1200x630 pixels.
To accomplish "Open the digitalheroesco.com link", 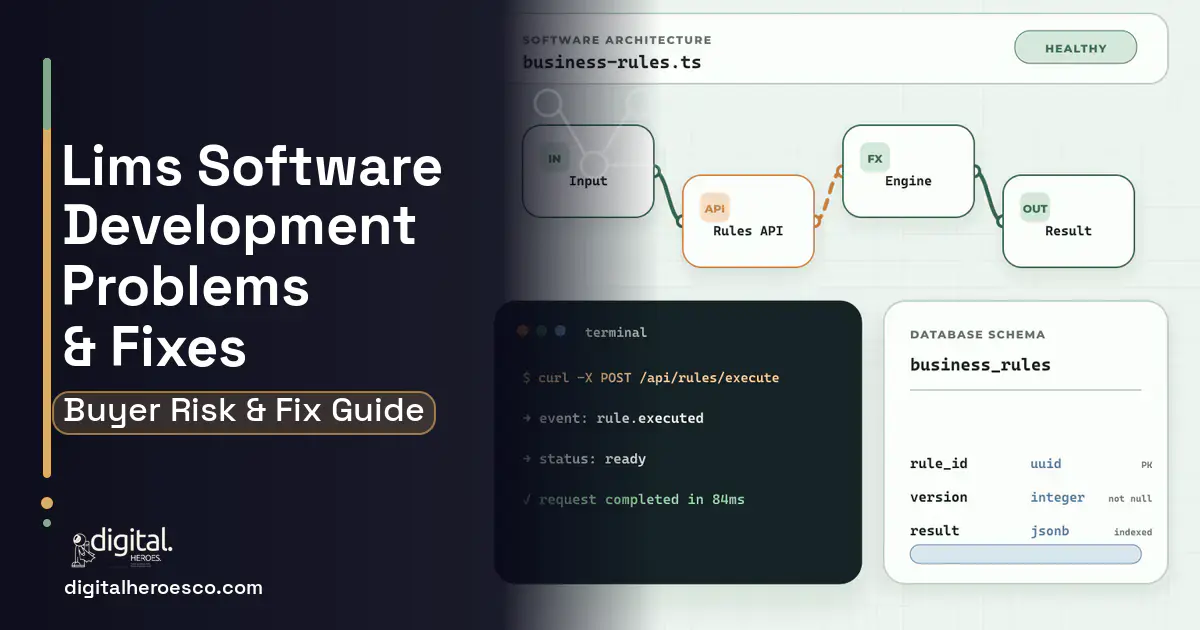I will [x=163, y=588].
